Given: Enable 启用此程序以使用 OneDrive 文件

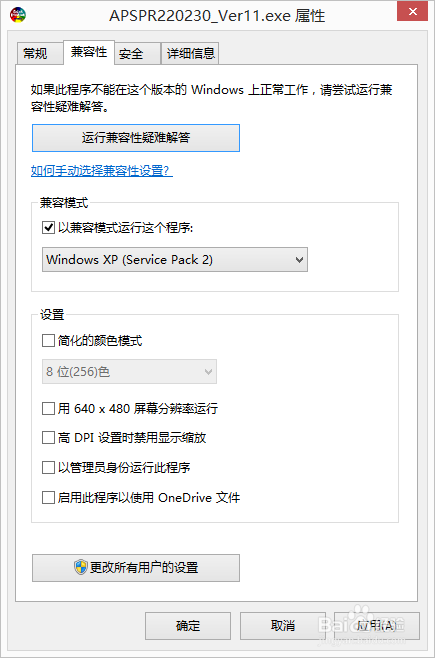Looking at the screenshot, I should (x=48, y=498).
